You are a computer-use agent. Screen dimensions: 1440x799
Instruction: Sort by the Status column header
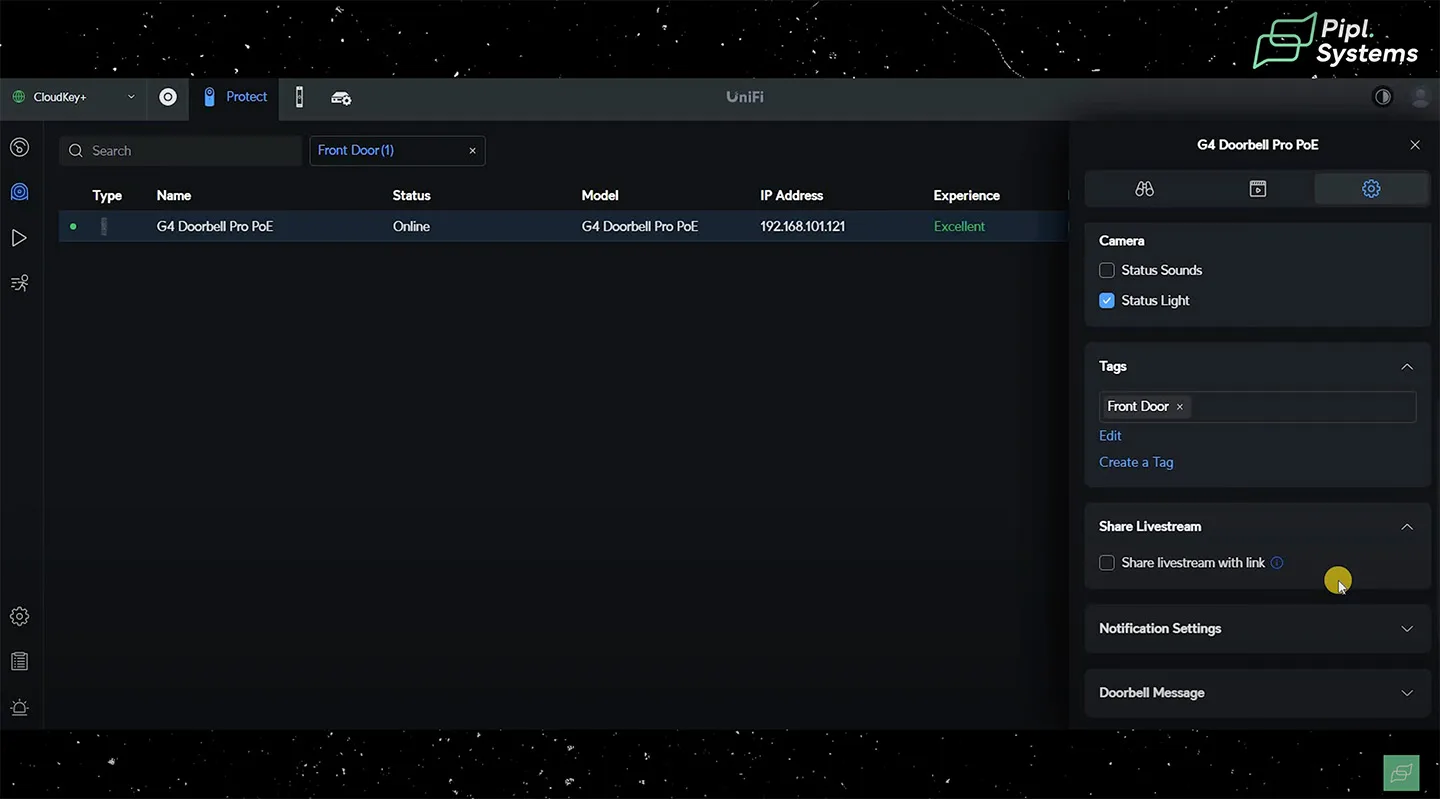(x=411, y=196)
